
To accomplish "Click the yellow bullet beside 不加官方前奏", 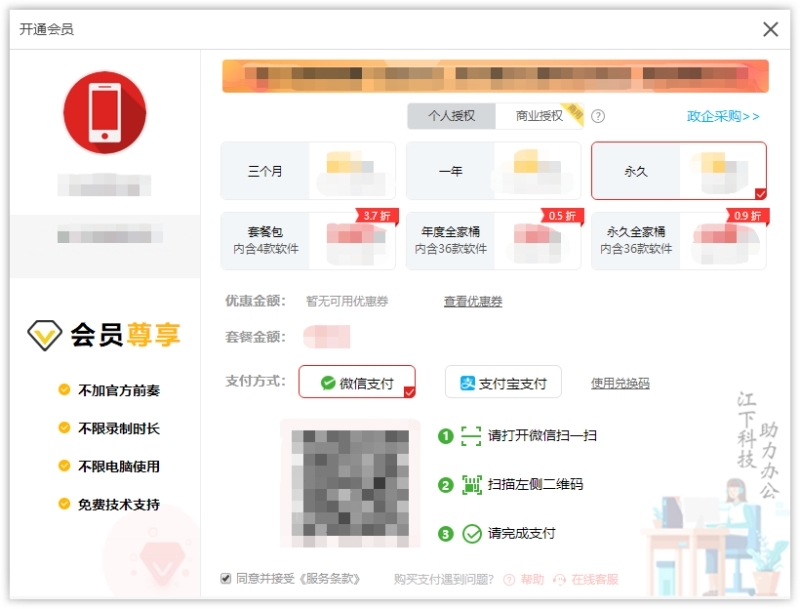I will tap(64, 390).
